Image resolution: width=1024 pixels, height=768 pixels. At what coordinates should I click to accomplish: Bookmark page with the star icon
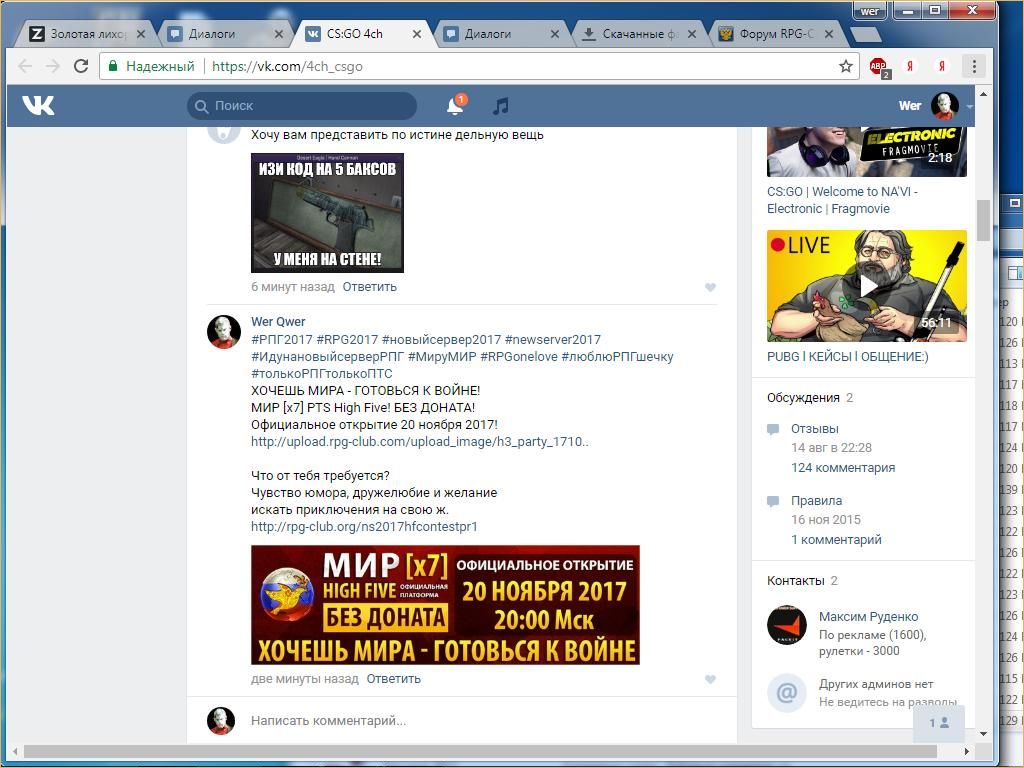(x=846, y=66)
